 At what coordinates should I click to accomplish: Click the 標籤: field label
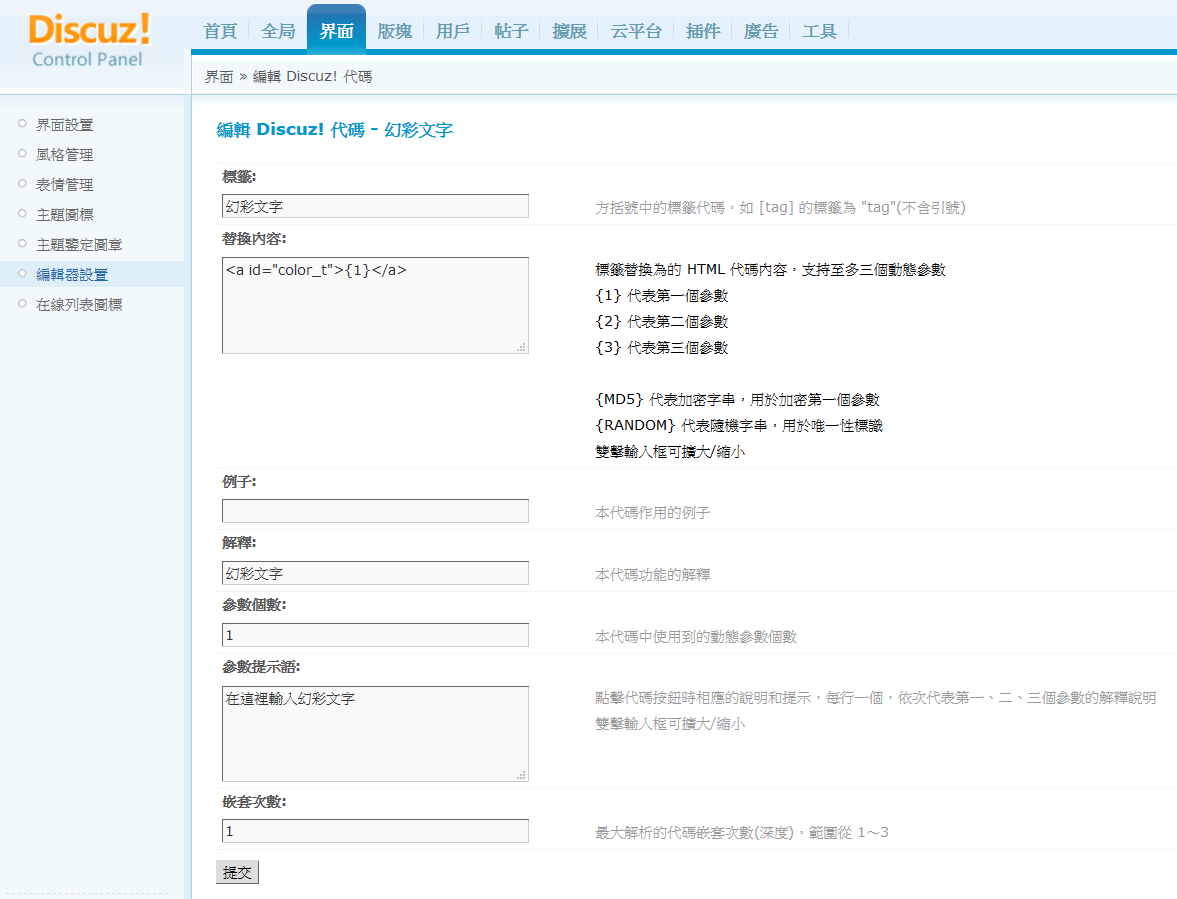[x=239, y=176]
